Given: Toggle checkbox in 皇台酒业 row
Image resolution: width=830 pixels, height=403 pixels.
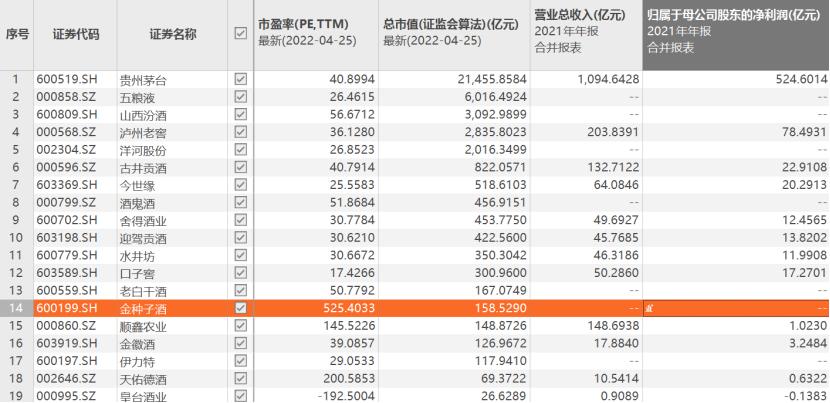Looking at the screenshot, I should coord(240,396).
